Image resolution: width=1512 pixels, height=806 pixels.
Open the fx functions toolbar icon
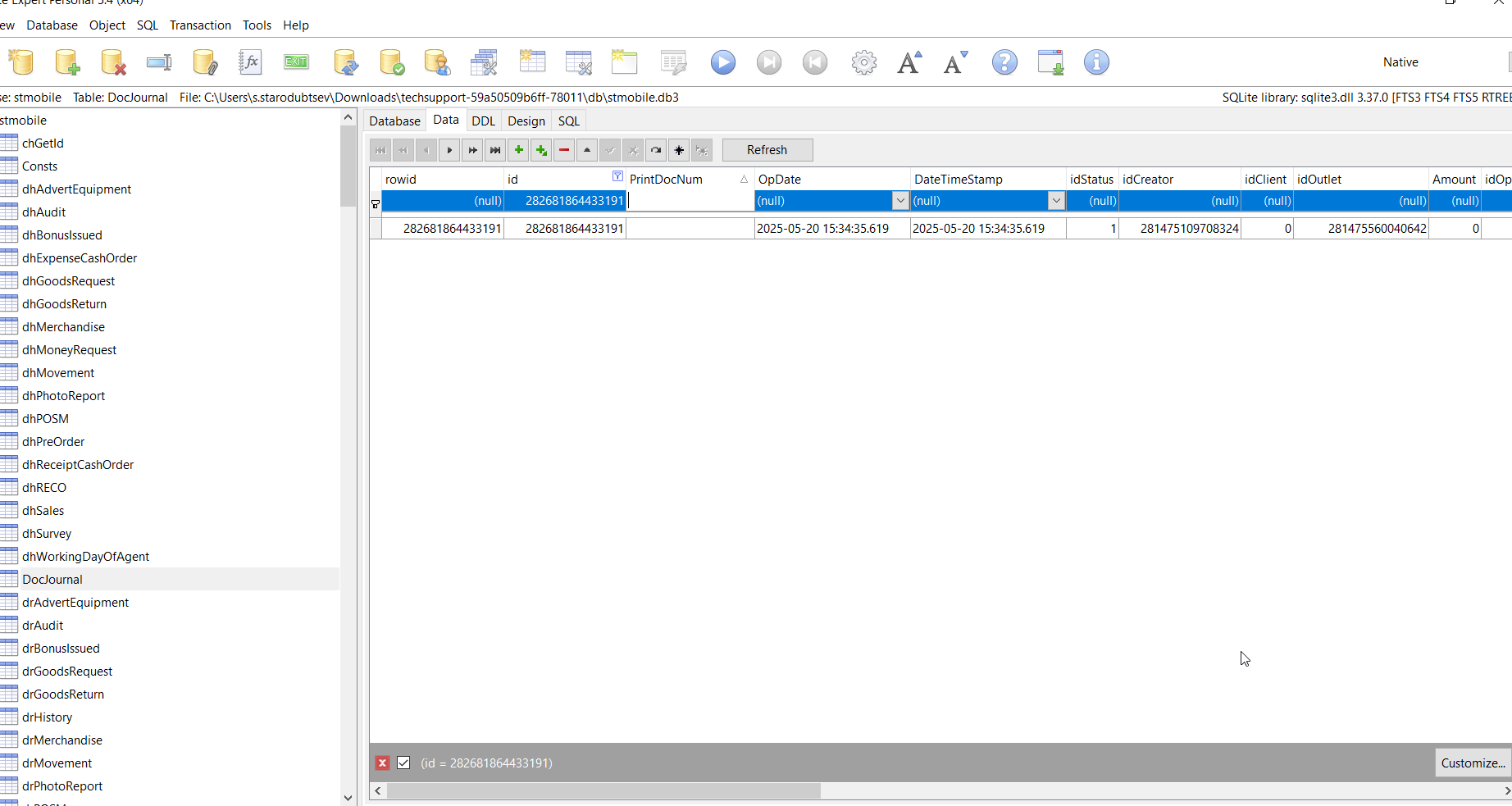250,62
